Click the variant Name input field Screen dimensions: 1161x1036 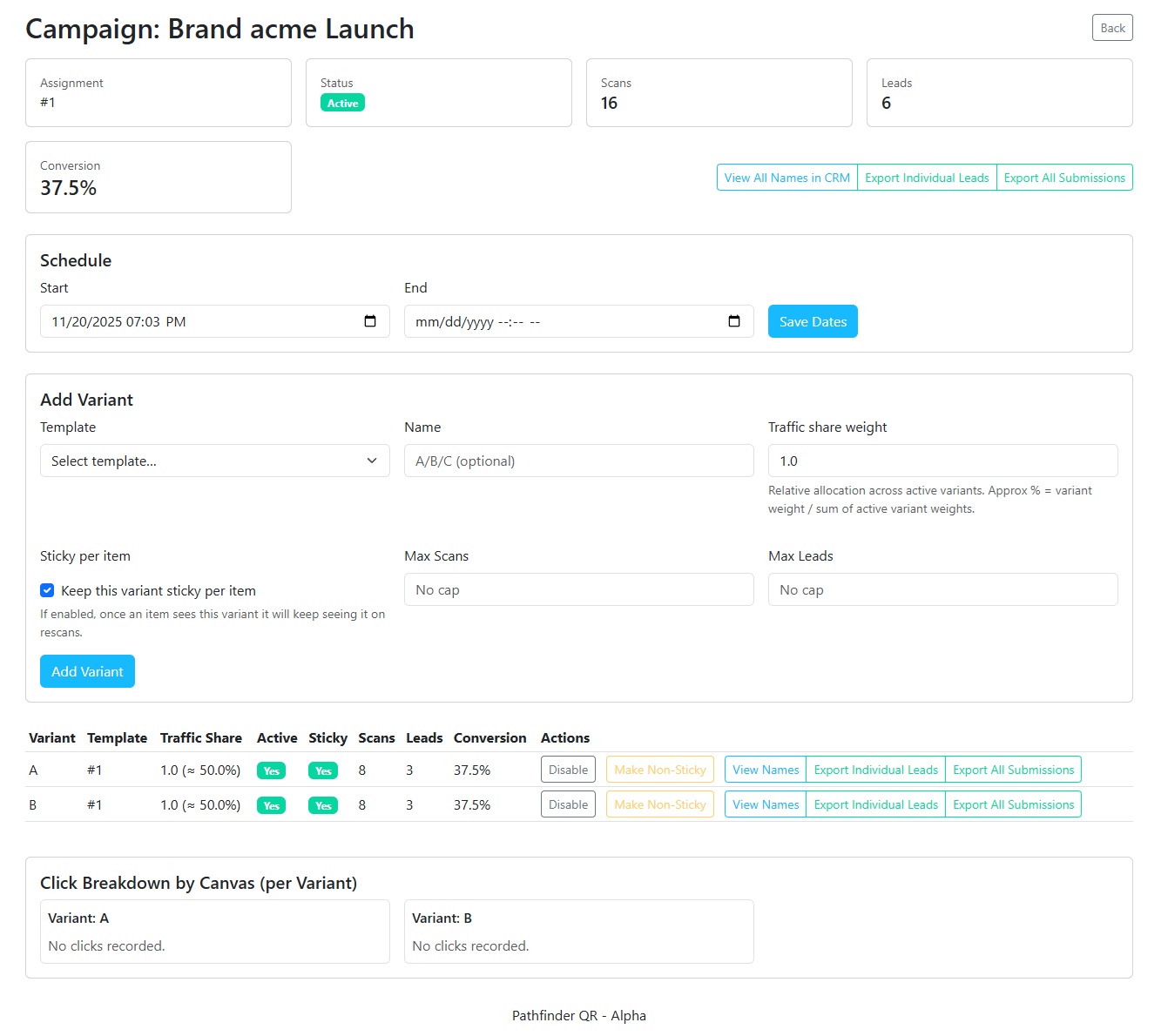click(x=578, y=461)
